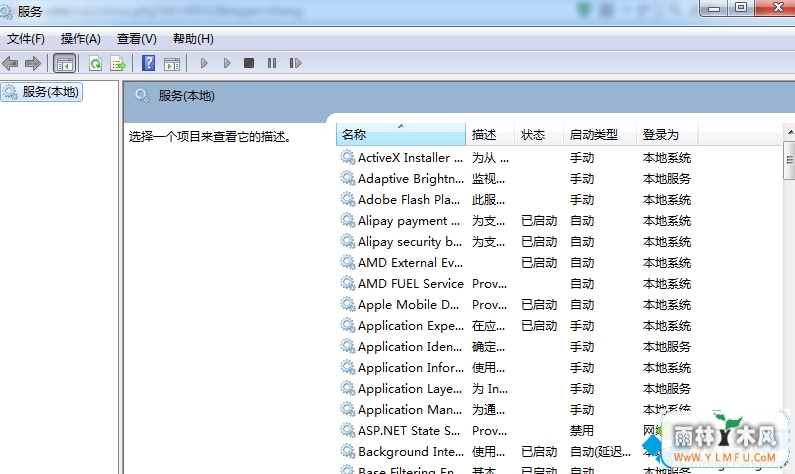Select the ASP.NET State Service row
The height and width of the screenshot is (474, 795).
pos(517,430)
